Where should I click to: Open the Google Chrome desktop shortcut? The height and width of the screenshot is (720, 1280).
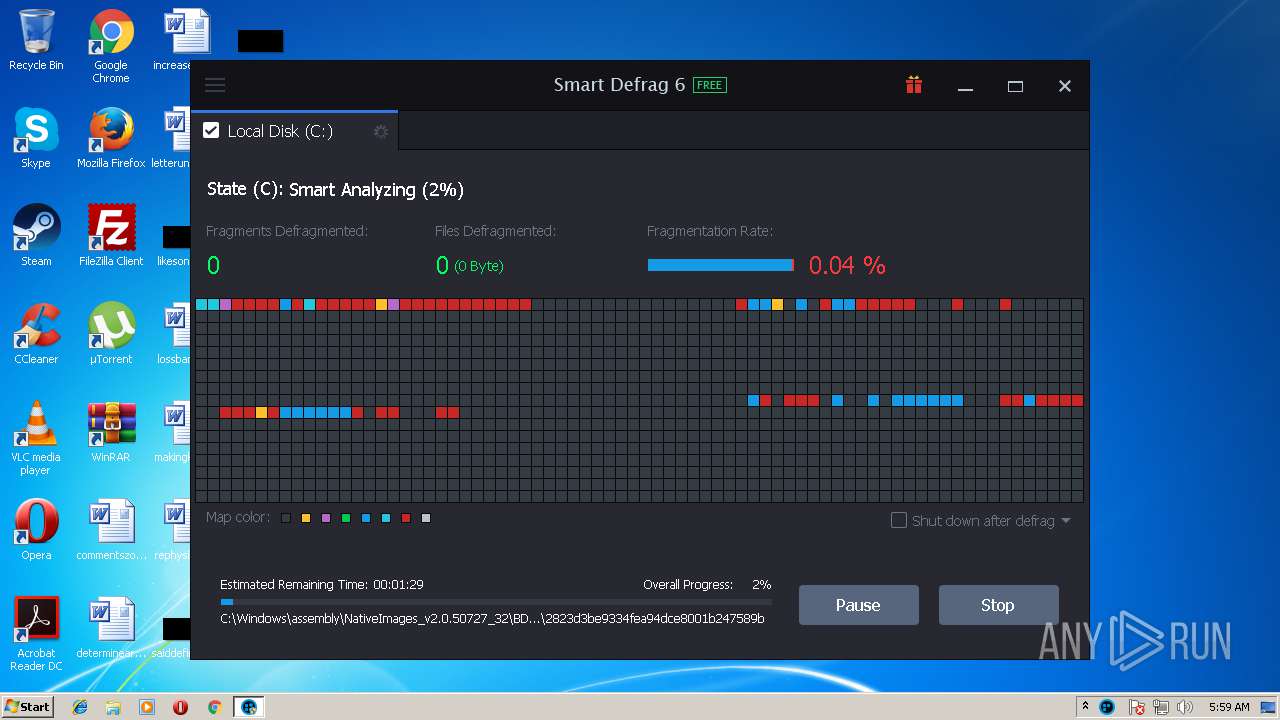click(111, 47)
